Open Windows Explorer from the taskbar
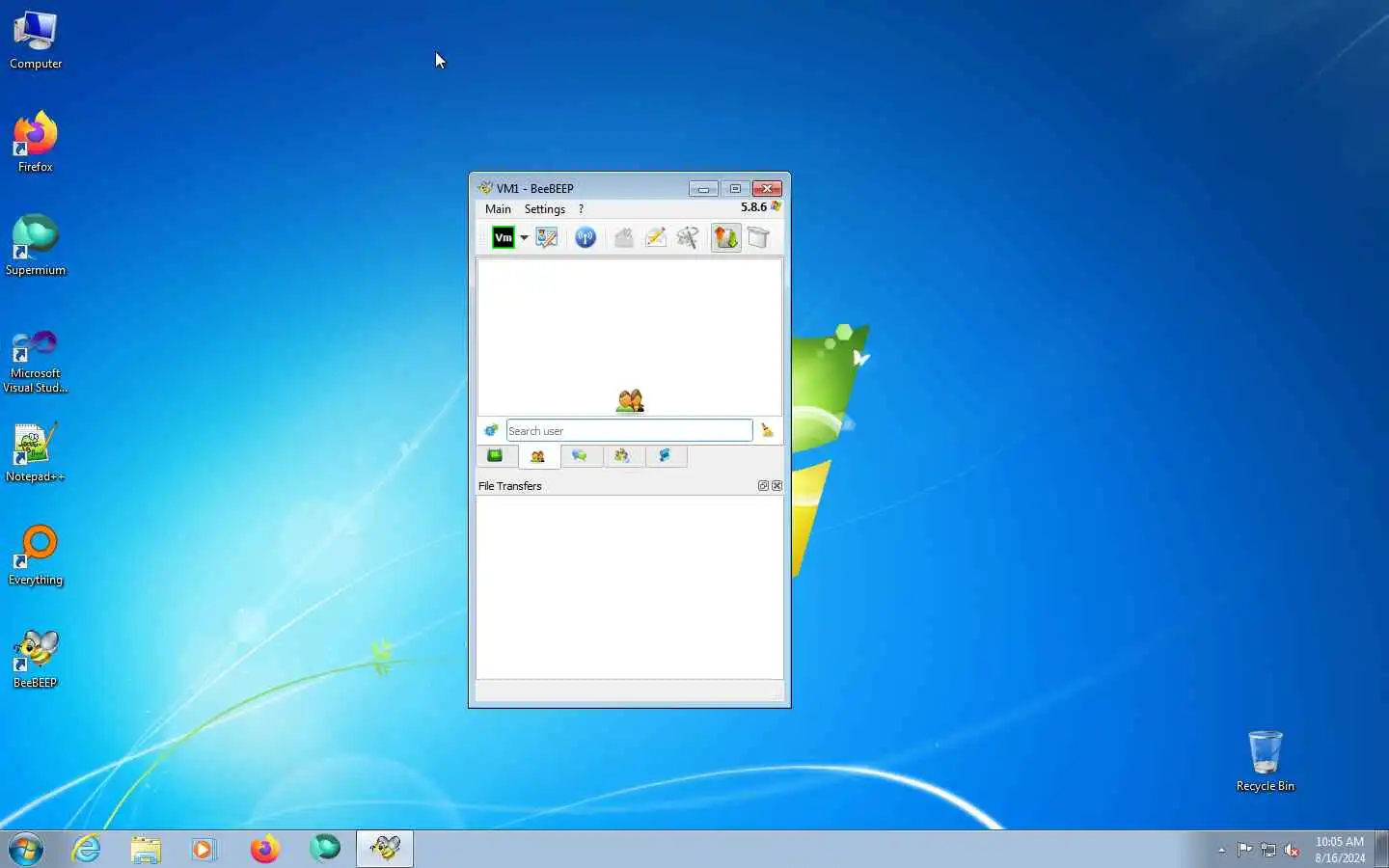Screen dimensions: 1389x868 pyautogui.click(x=146, y=849)
